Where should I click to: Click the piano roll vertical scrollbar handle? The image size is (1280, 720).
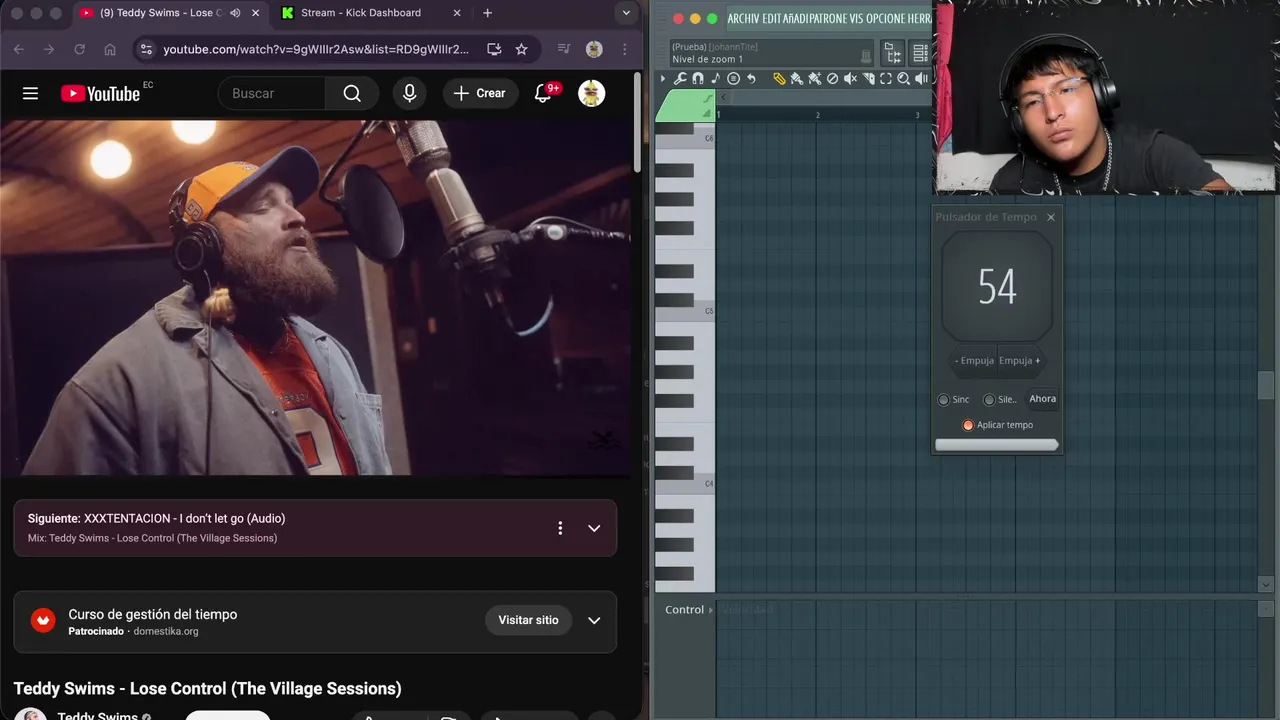tap(1266, 385)
